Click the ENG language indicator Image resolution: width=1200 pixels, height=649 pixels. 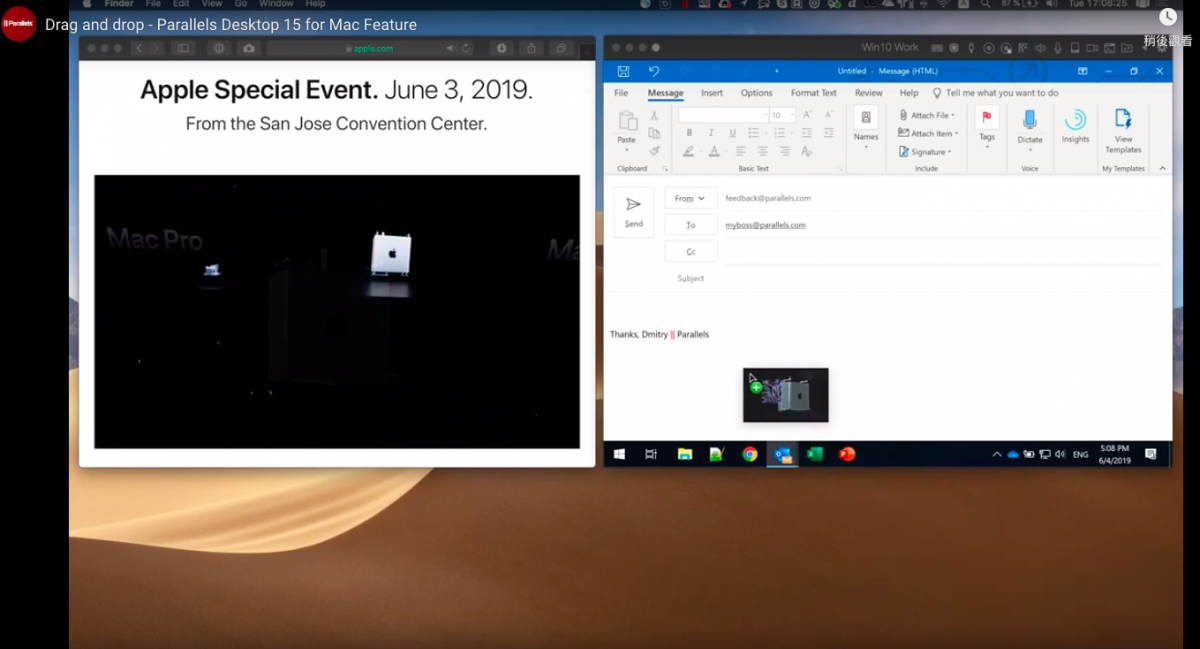pyautogui.click(x=1081, y=454)
